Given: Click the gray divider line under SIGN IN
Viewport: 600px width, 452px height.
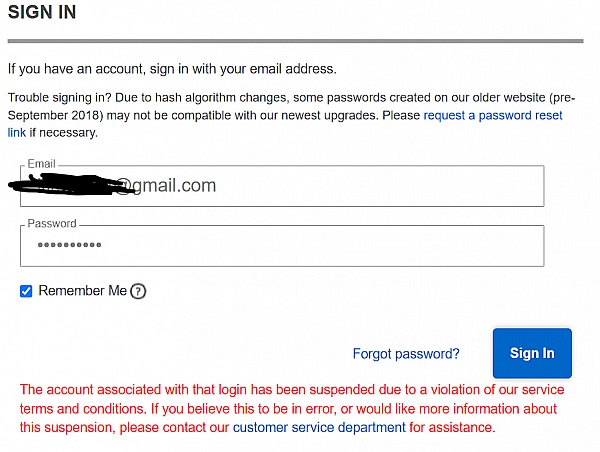Looking at the screenshot, I should pos(295,41).
